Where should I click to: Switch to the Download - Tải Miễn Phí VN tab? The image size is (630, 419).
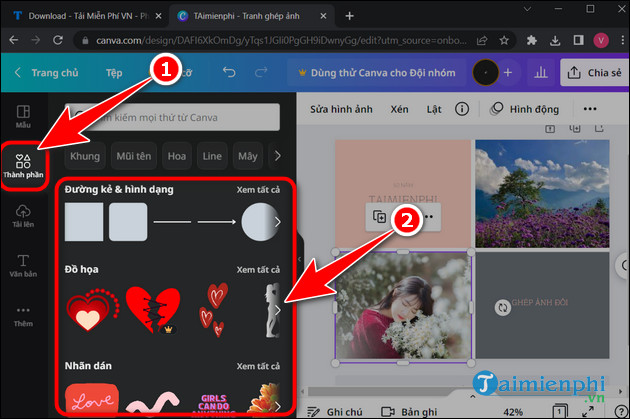point(86,16)
